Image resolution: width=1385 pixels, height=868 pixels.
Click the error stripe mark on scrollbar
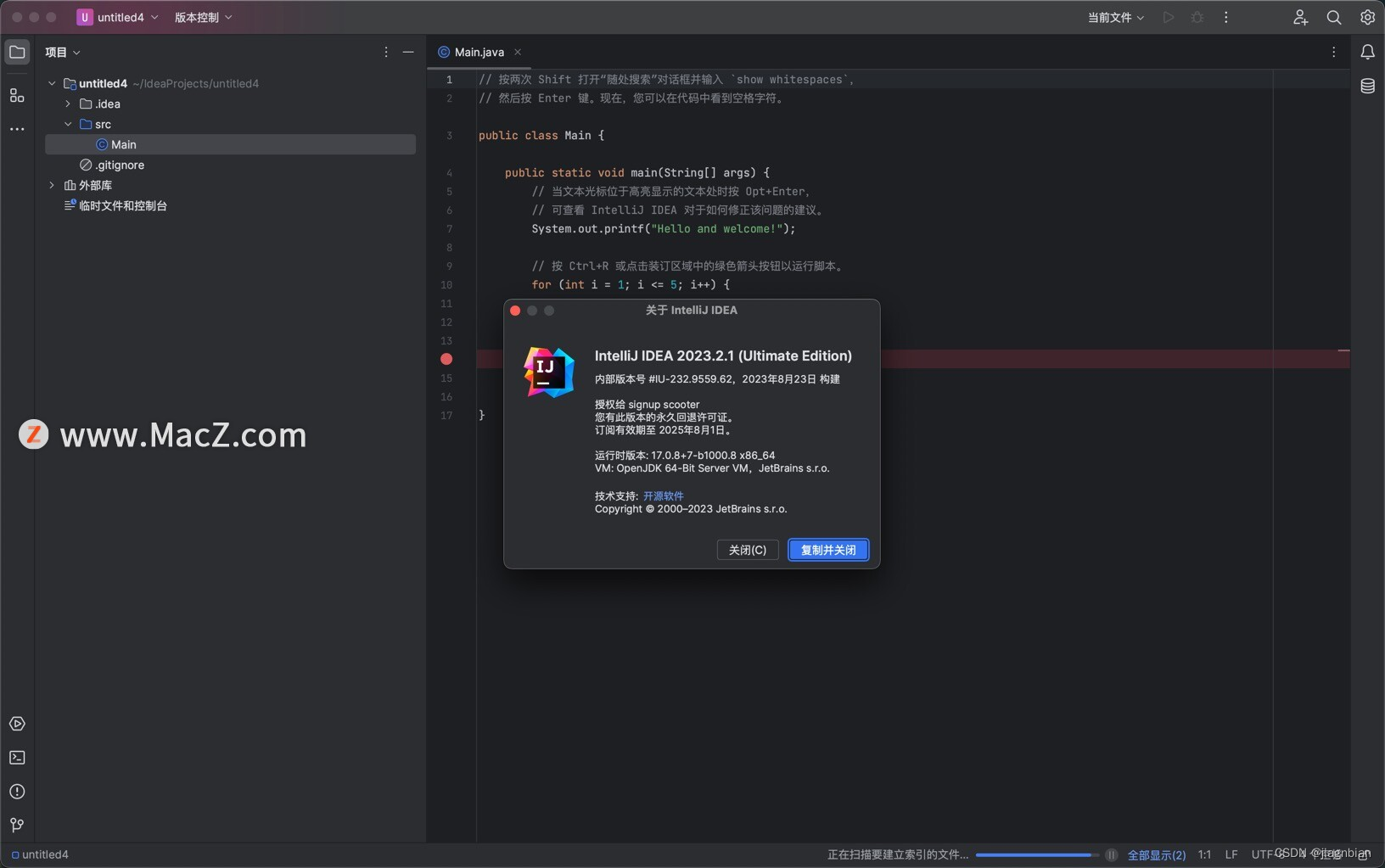pos(1343,350)
